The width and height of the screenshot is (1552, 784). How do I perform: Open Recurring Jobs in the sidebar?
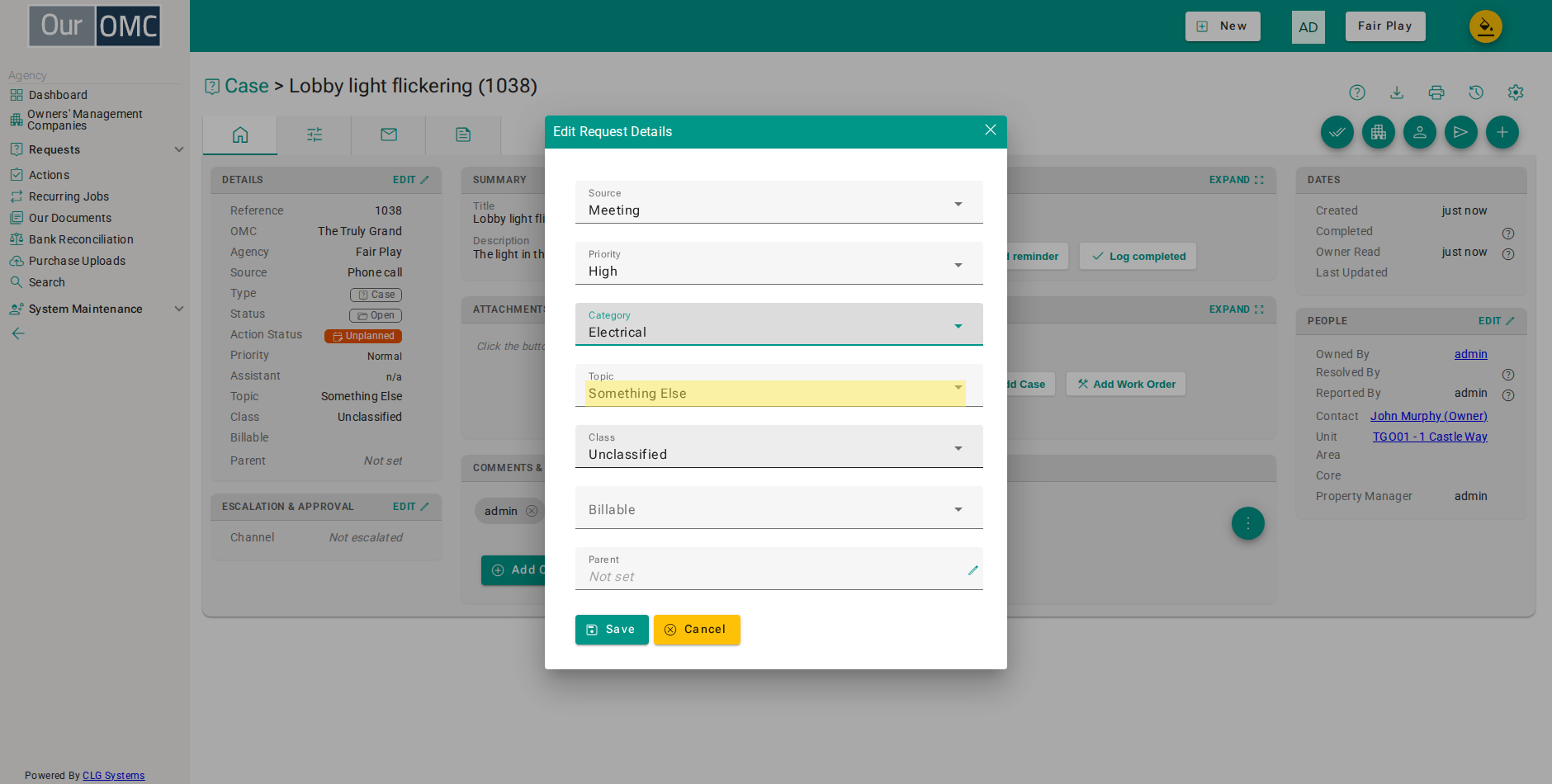pyautogui.click(x=69, y=196)
